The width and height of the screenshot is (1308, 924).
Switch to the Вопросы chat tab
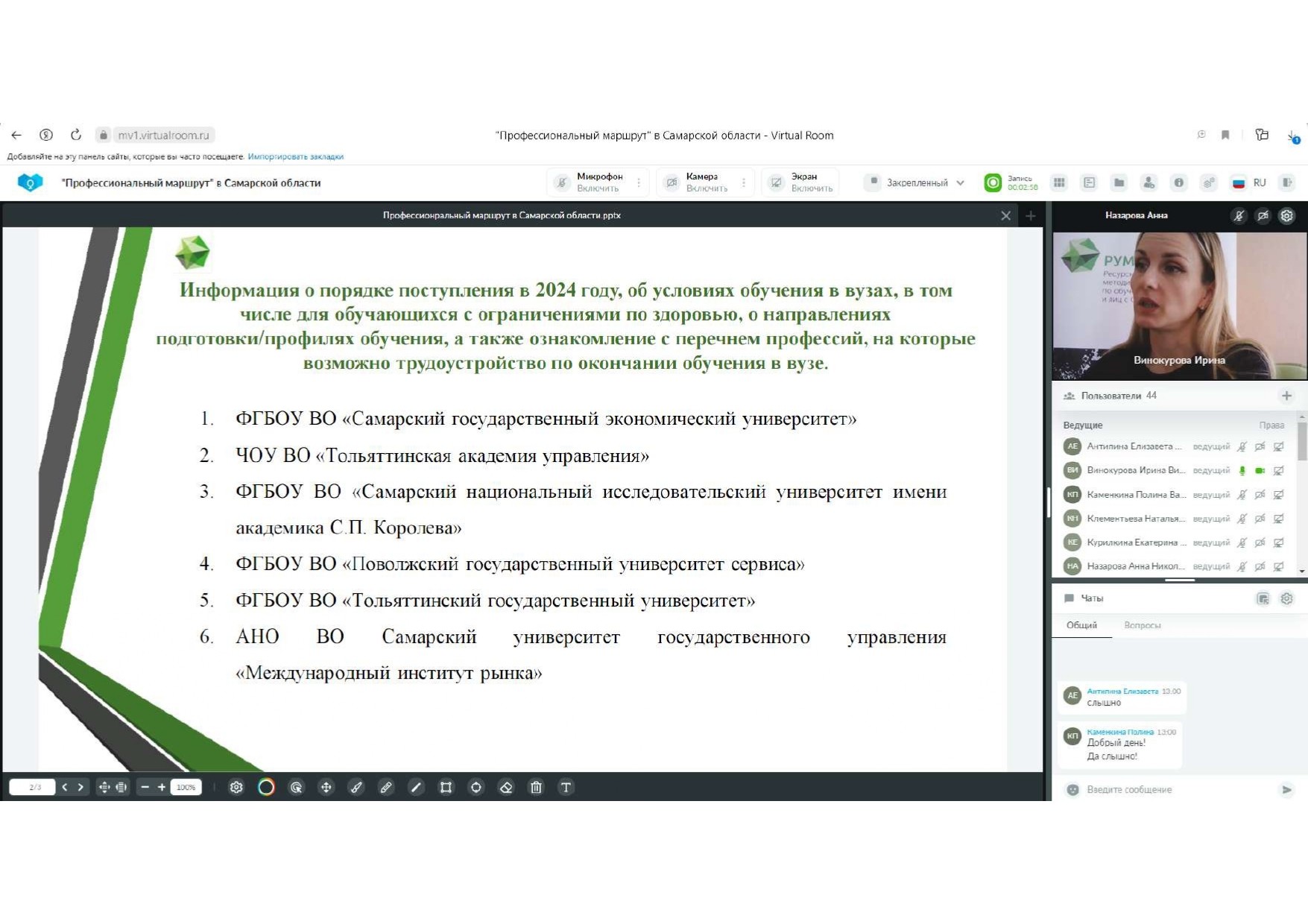pyautogui.click(x=1142, y=625)
